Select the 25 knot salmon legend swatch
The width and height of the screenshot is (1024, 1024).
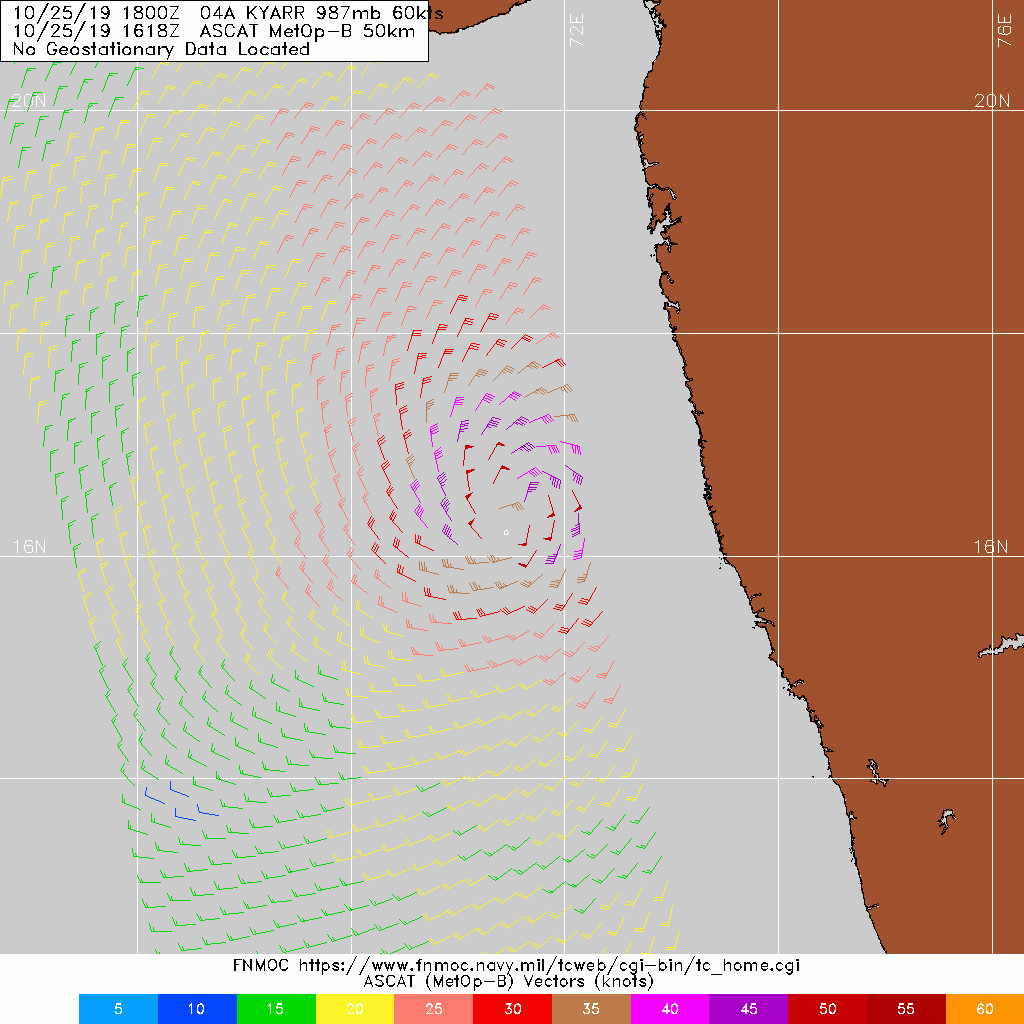click(x=434, y=1008)
